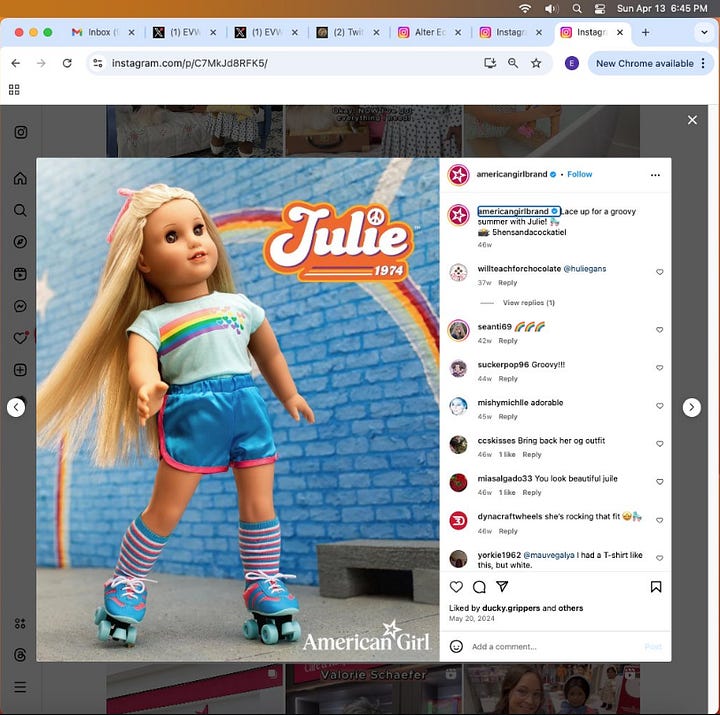The height and width of the screenshot is (715, 720).
Task: Open the macOS Wi-Fi menu
Action: [525, 8]
